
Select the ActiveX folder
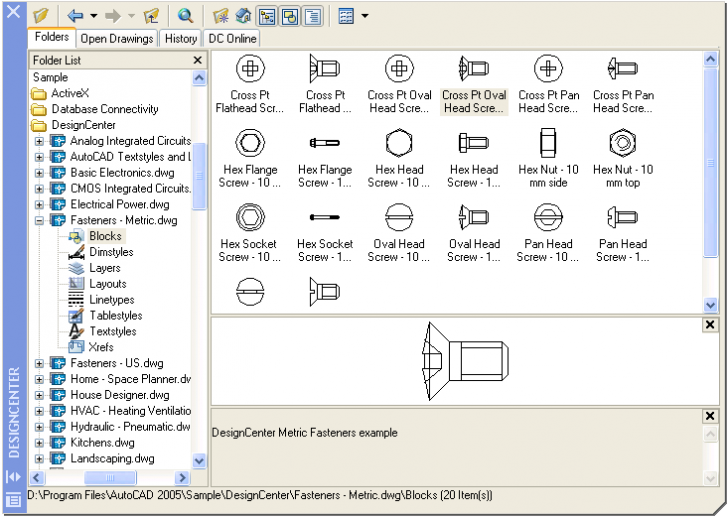point(60,93)
